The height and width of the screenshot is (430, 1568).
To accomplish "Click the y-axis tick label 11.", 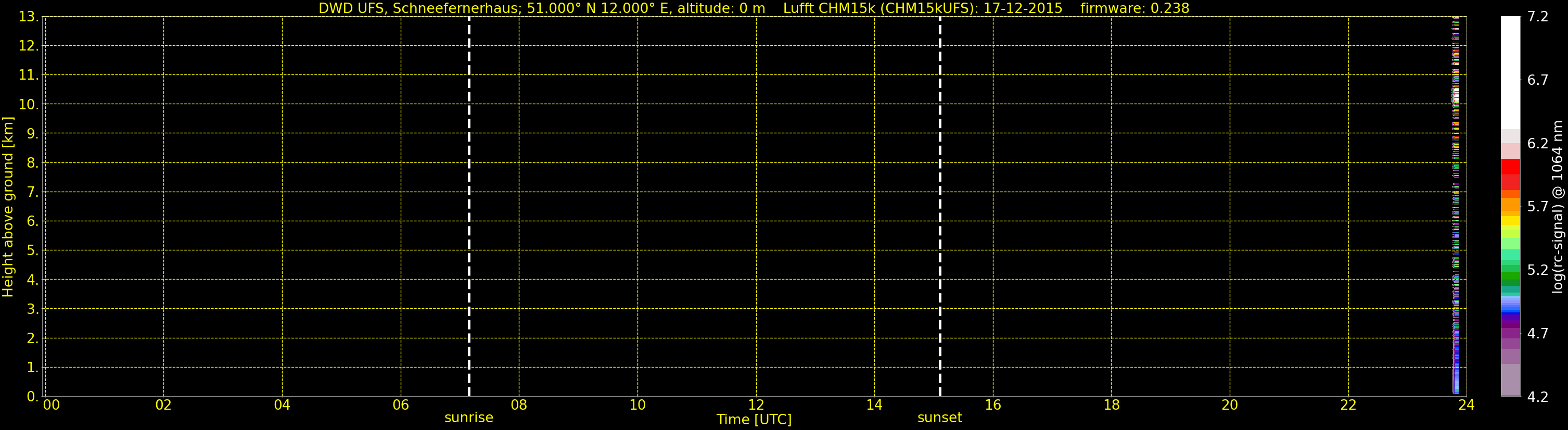I will point(29,75).
